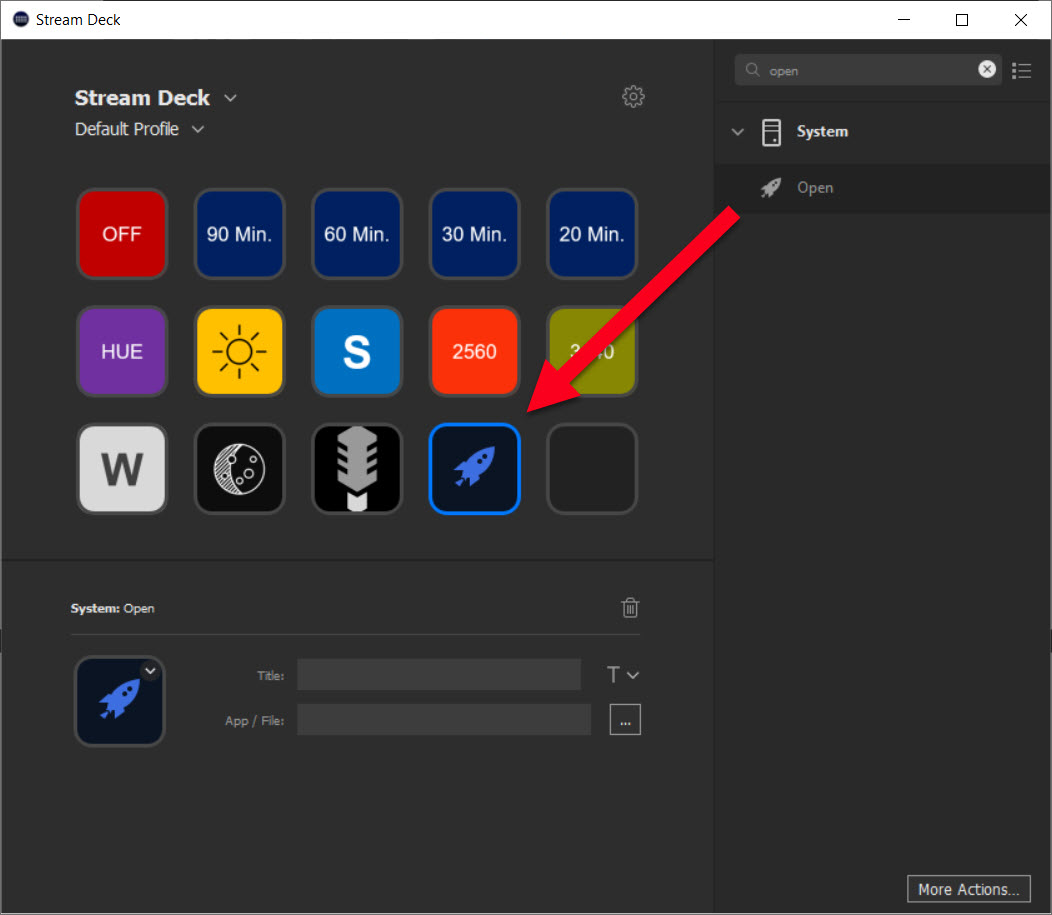The height and width of the screenshot is (915, 1052).
Task: Close the Stream Deck window
Action: click(1020, 20)
